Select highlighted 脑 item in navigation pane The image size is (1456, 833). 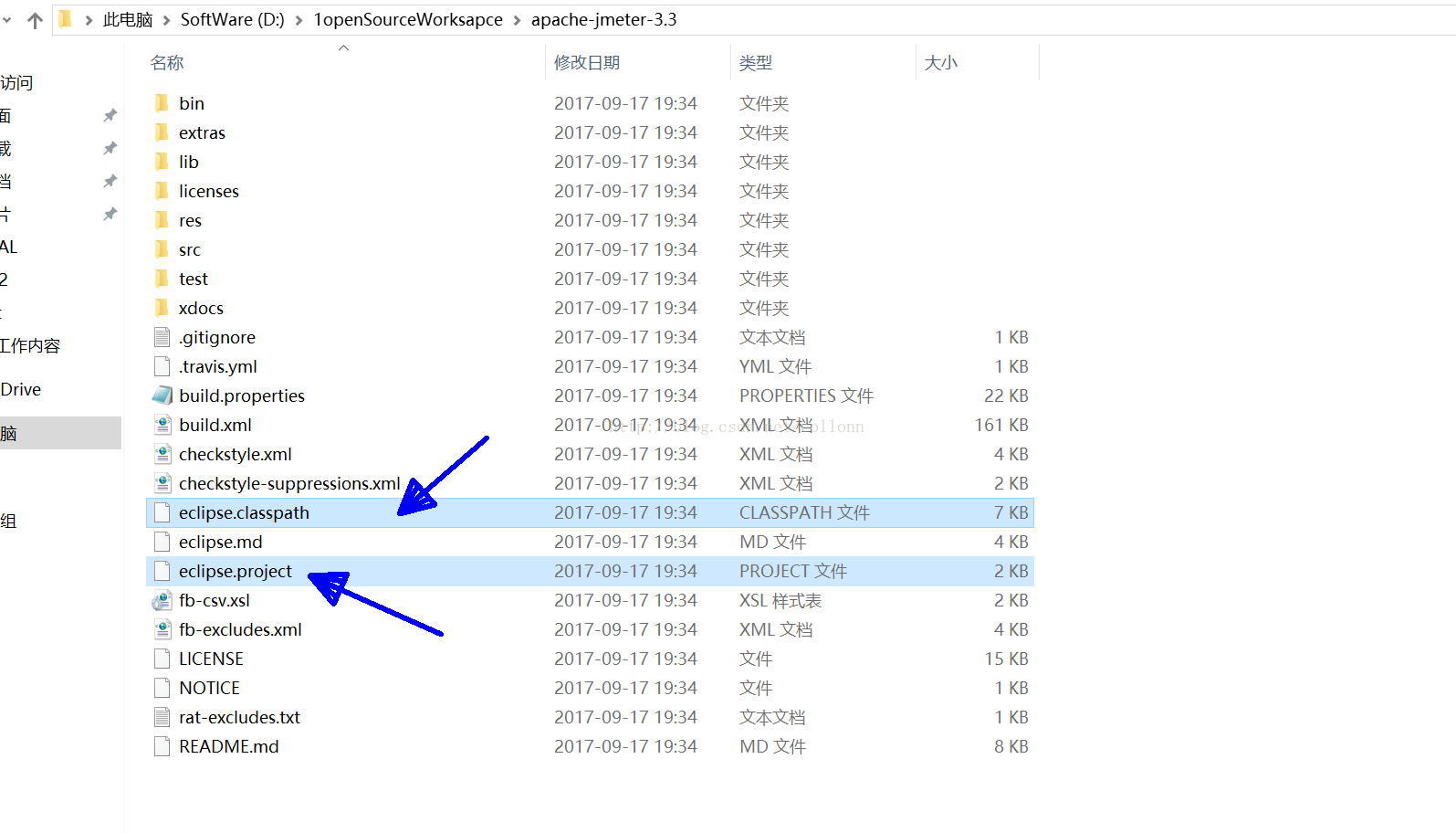[x=60, y=433]
